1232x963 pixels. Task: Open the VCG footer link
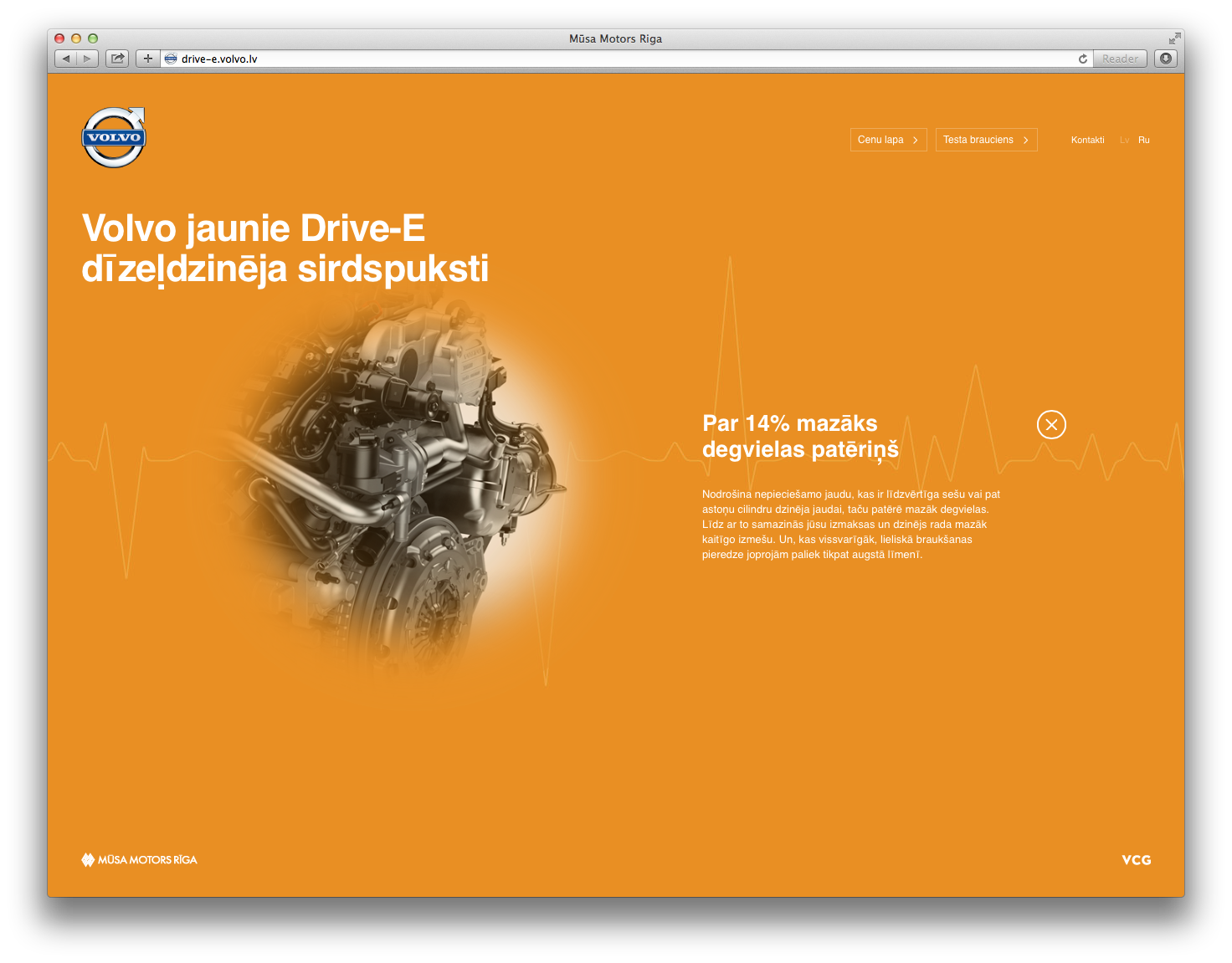click(x=1137, y=860)
